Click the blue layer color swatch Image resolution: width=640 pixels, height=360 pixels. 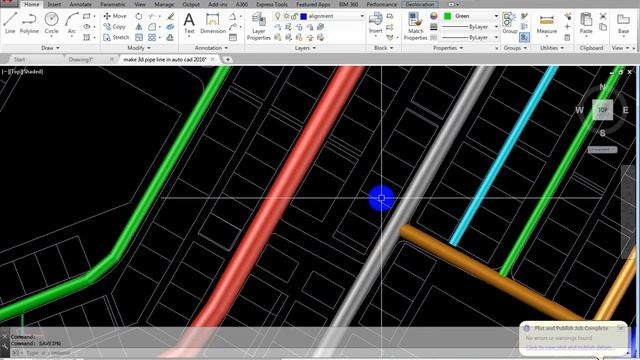pyautogui.click(x=304, y=16)
